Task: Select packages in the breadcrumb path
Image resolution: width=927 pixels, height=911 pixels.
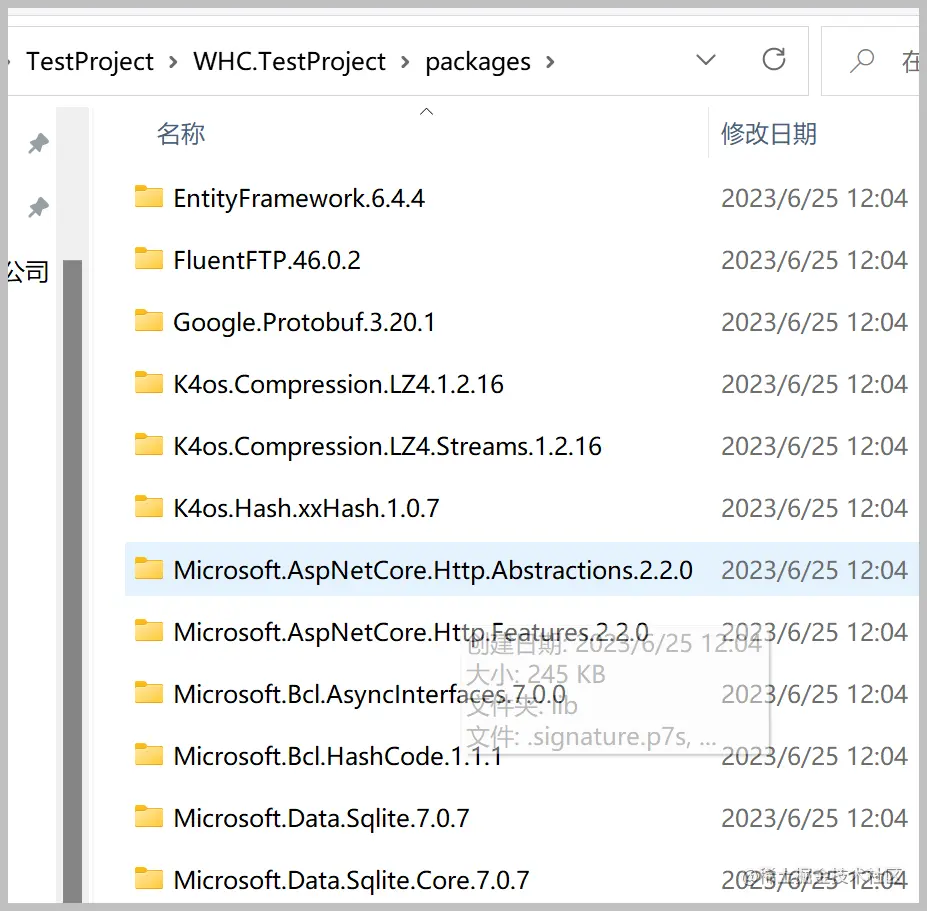Action: 478,63
